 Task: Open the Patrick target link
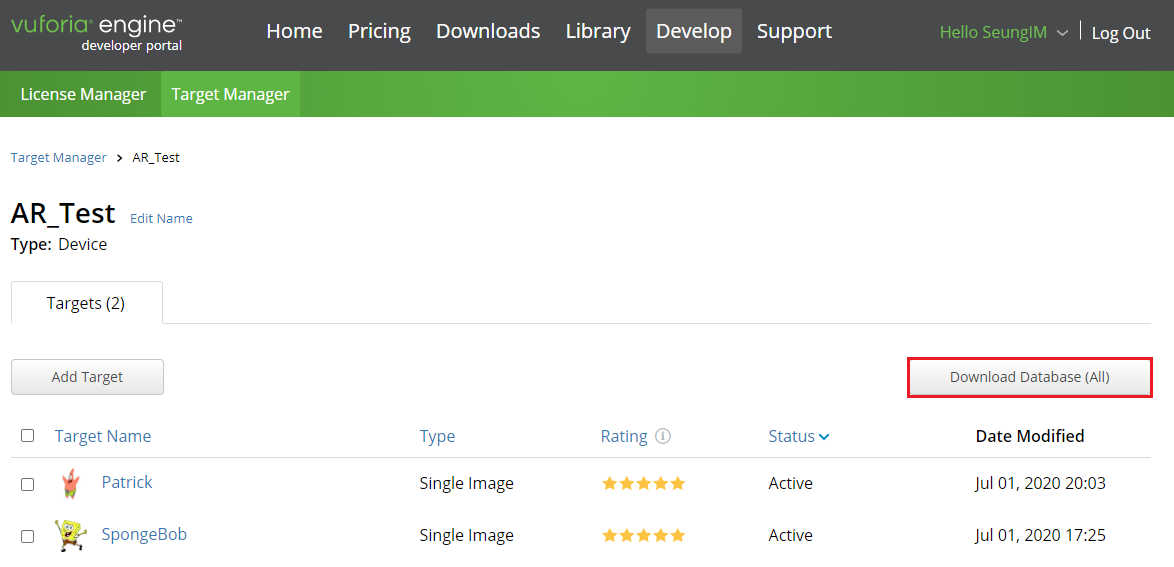coord(127,482)
